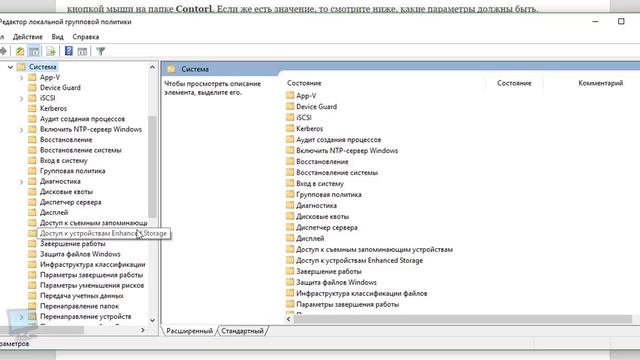The height and width of the screenshot is (360, 640).
Task: Click the Дисплей folder icon in the right list
Action: [x=290, y=238]
